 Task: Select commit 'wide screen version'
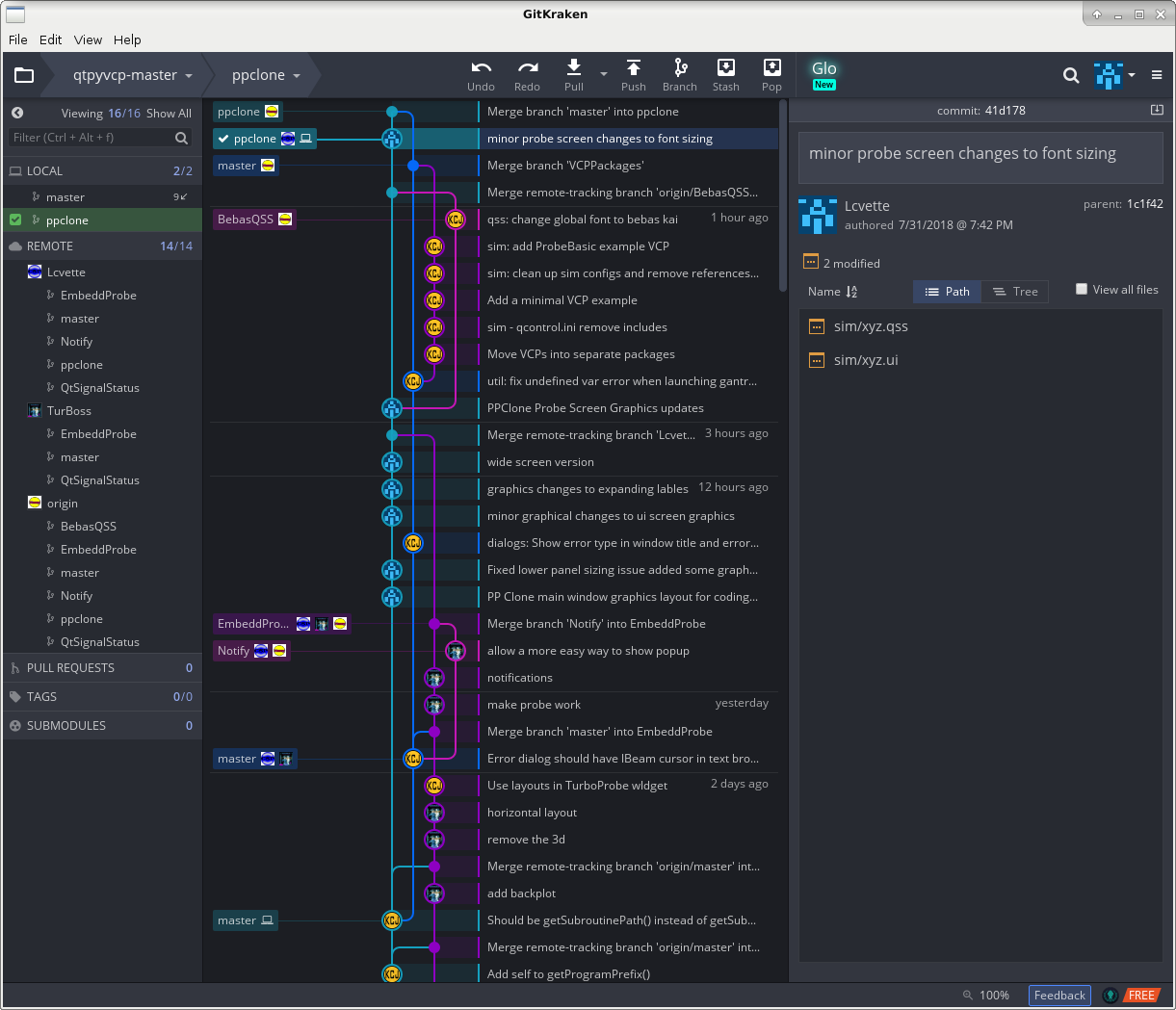click(x=540, y=462)
